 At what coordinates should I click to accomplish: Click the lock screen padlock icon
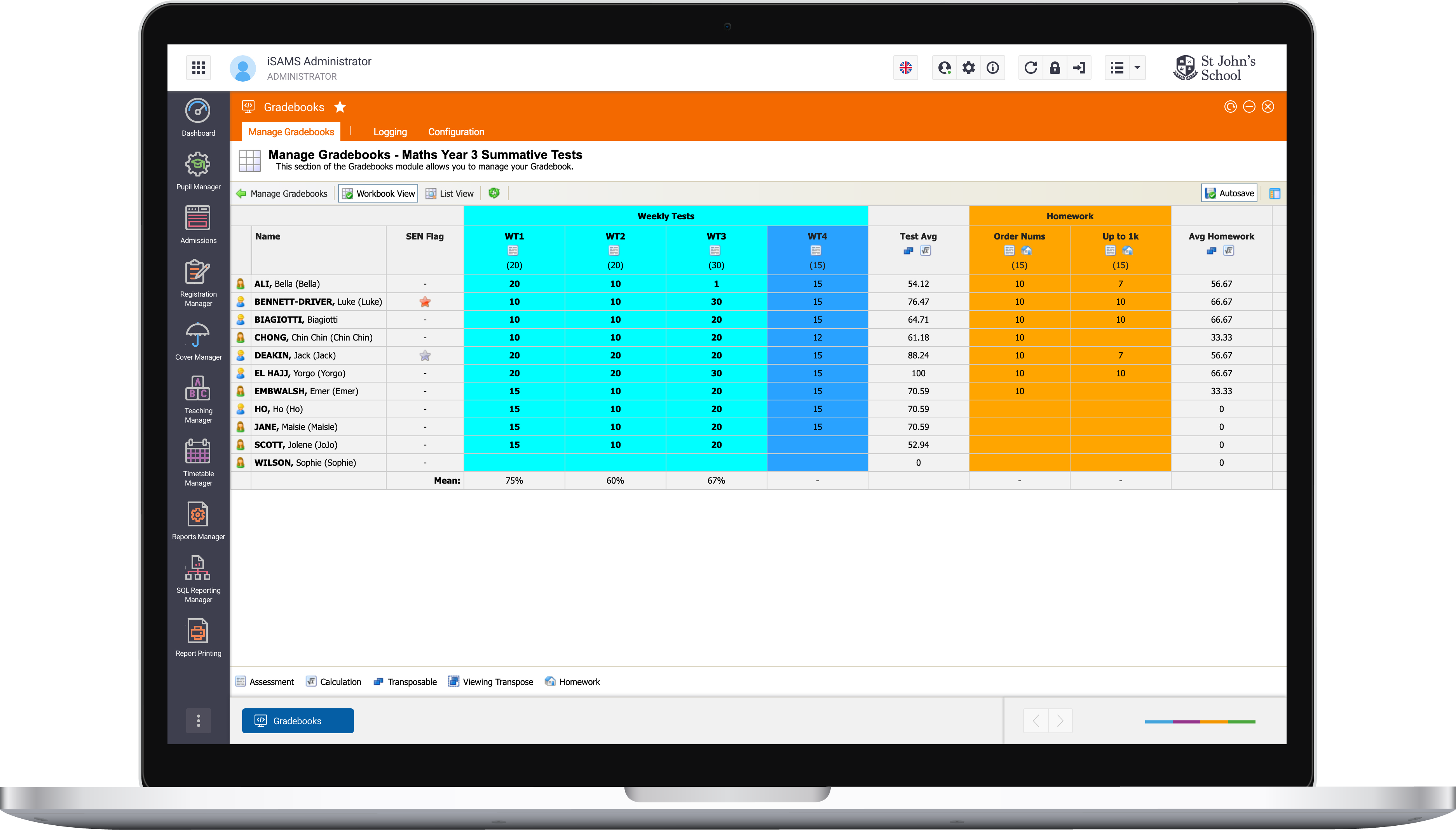(x=1054, y=68)
